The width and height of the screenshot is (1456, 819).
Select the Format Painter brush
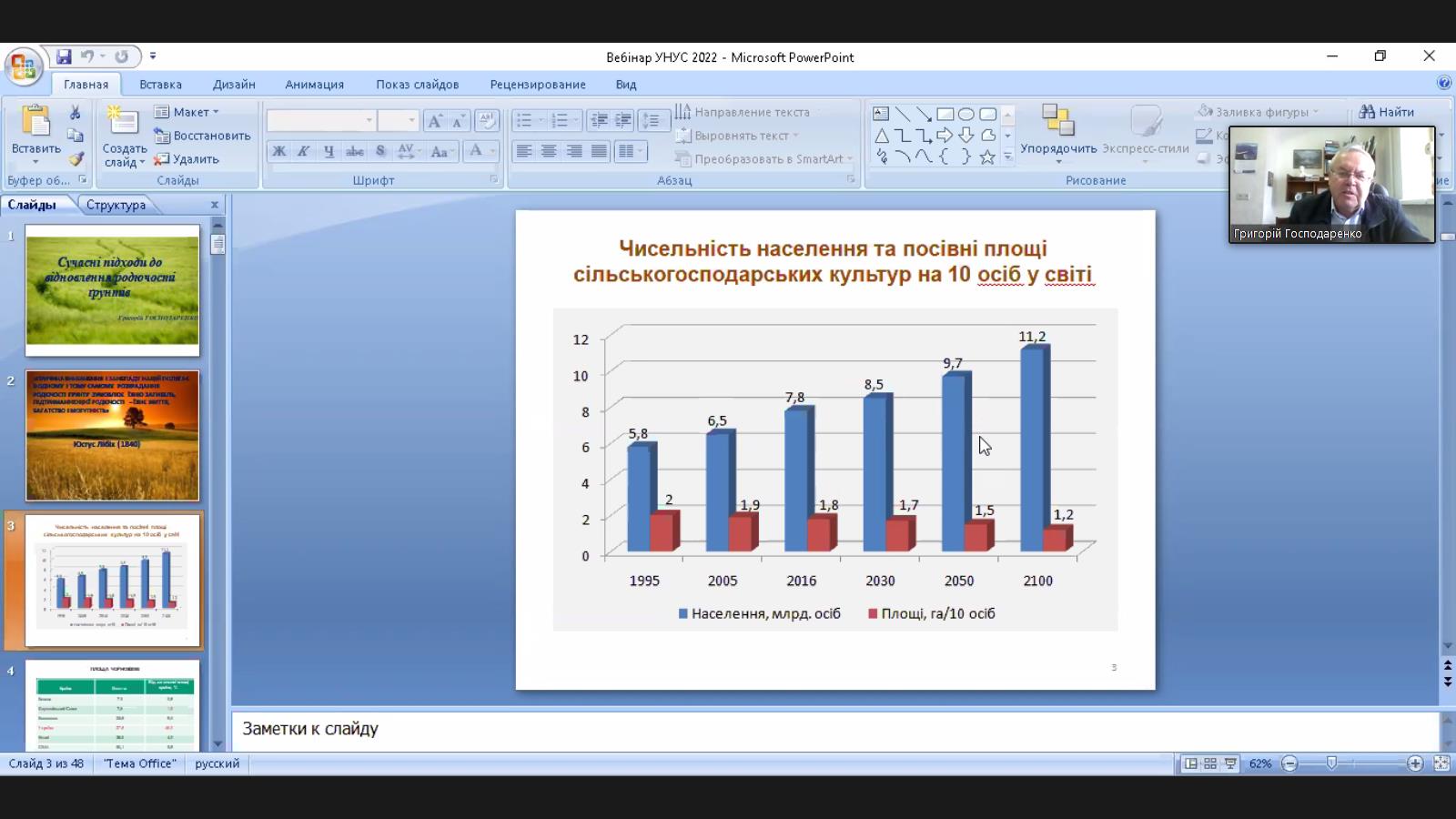(76, 159)
